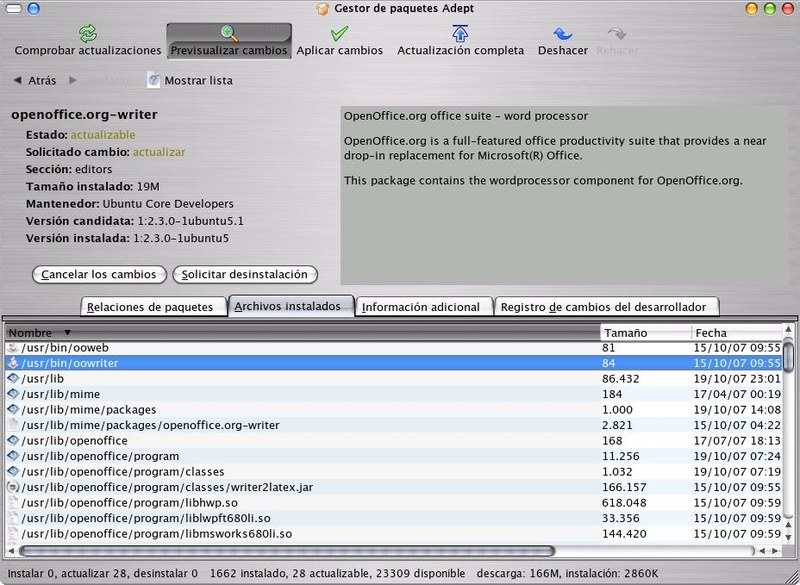800x585 pixels.
Task: Click the icon next to /usr/bin/oowriter
Action: [13, 363]
